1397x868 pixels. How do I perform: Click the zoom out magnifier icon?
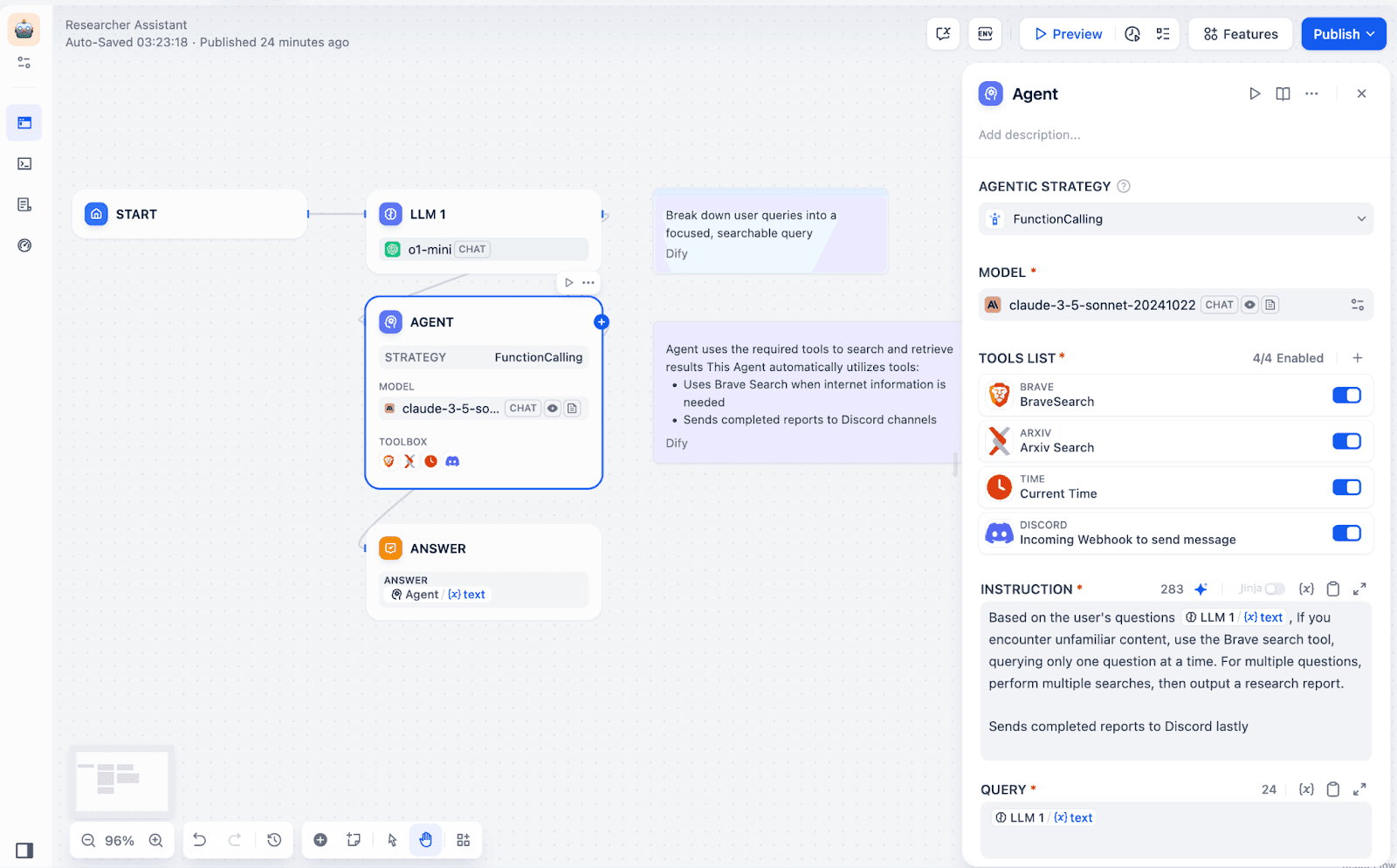click(x=88, y=840)
